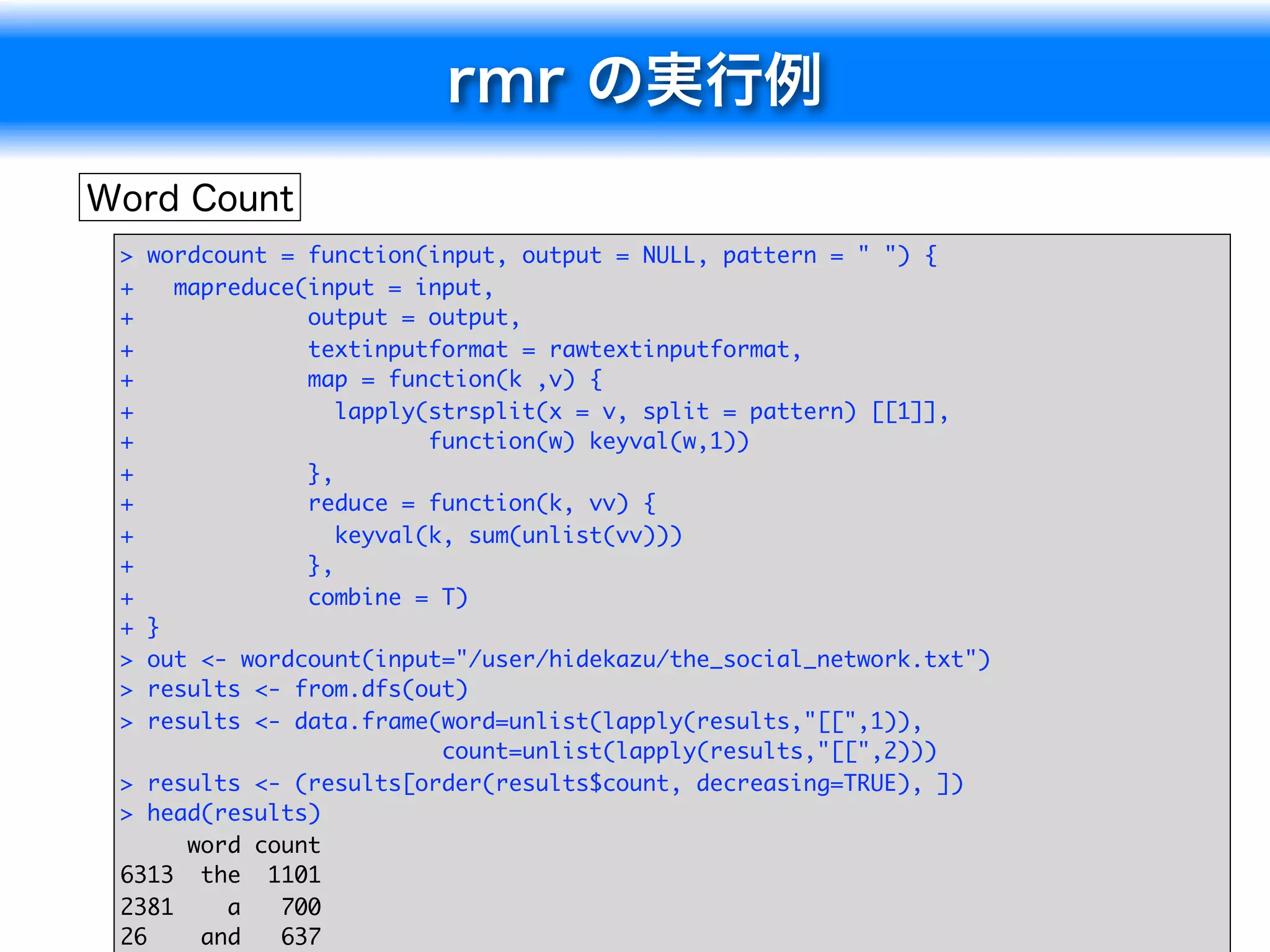Screen dimensions: 1270x952
Task: Click the 'head(results)' command line
Action: point(221,813)
